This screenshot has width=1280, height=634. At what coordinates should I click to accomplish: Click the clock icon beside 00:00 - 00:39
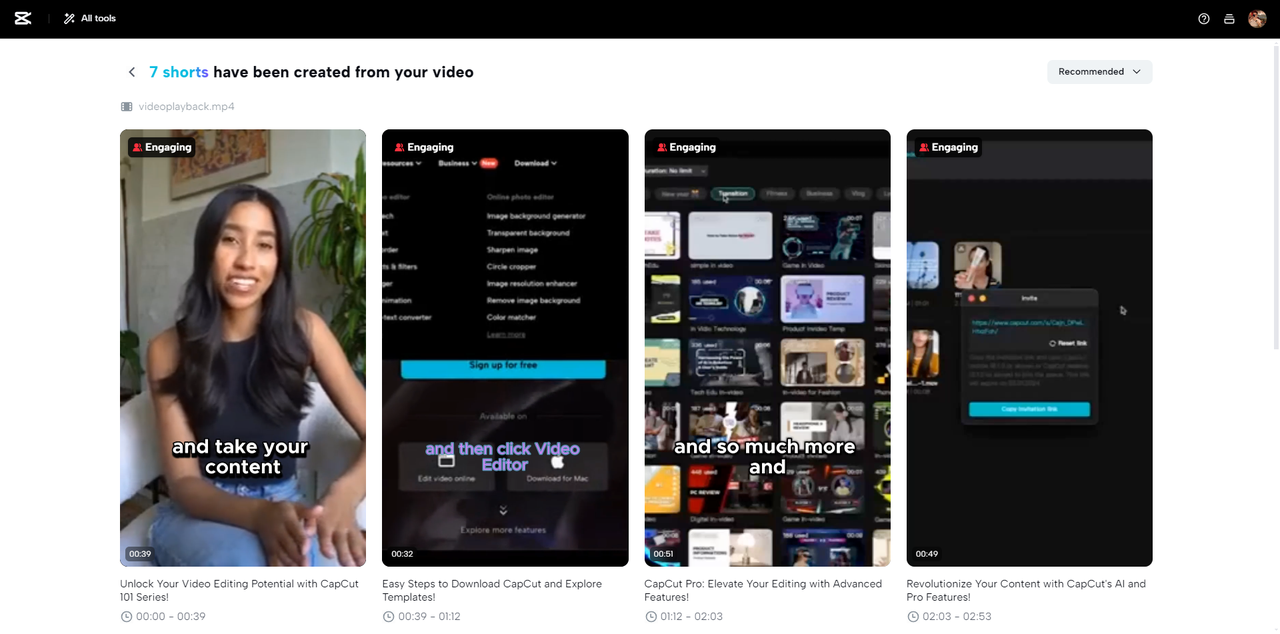pyautogui.click(x=127, y=617)
